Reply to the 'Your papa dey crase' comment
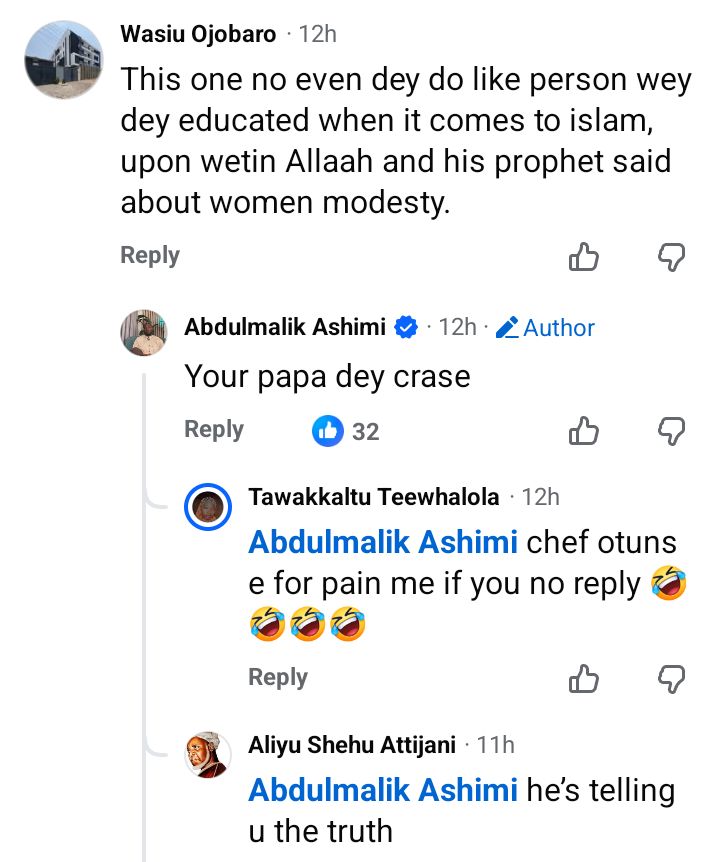Image resolution: width=720 pixels, height=862 pixels. tap(211, 430)
